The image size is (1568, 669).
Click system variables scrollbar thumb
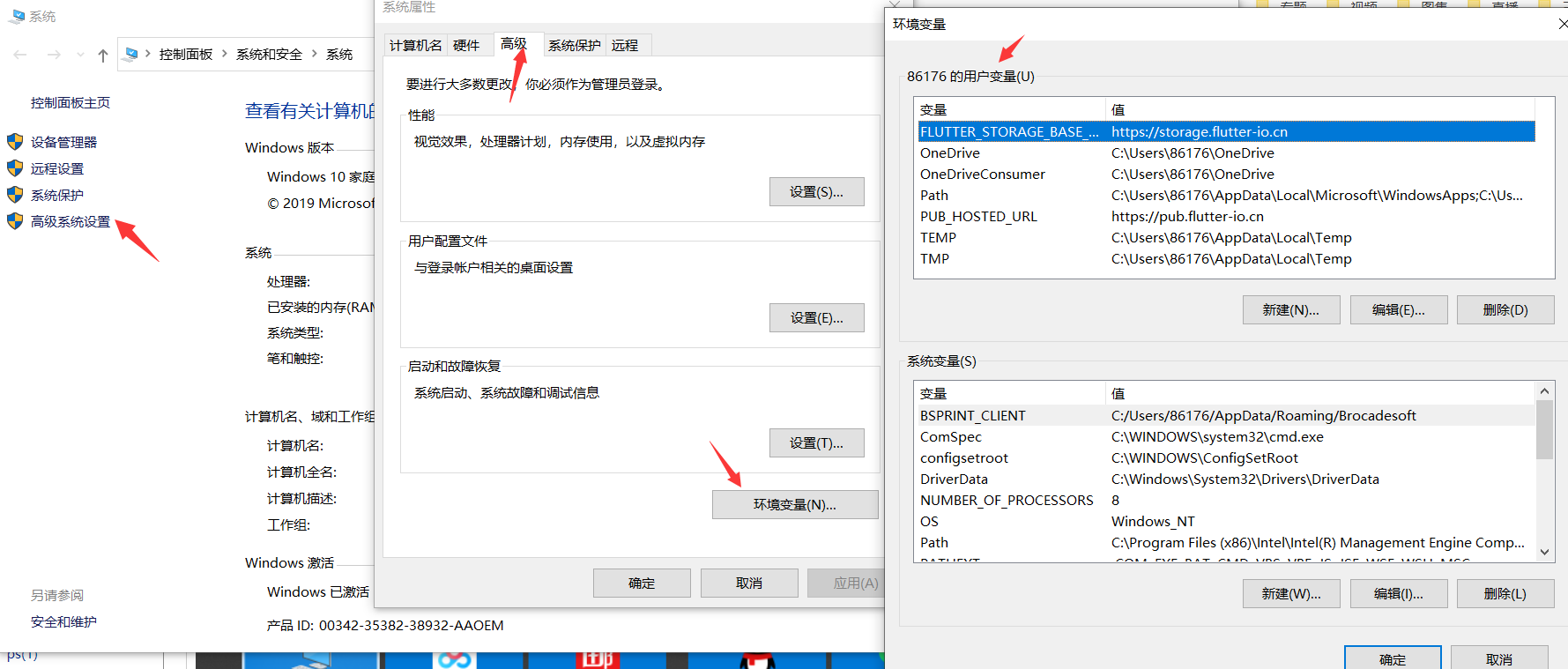click(1544, 429)
